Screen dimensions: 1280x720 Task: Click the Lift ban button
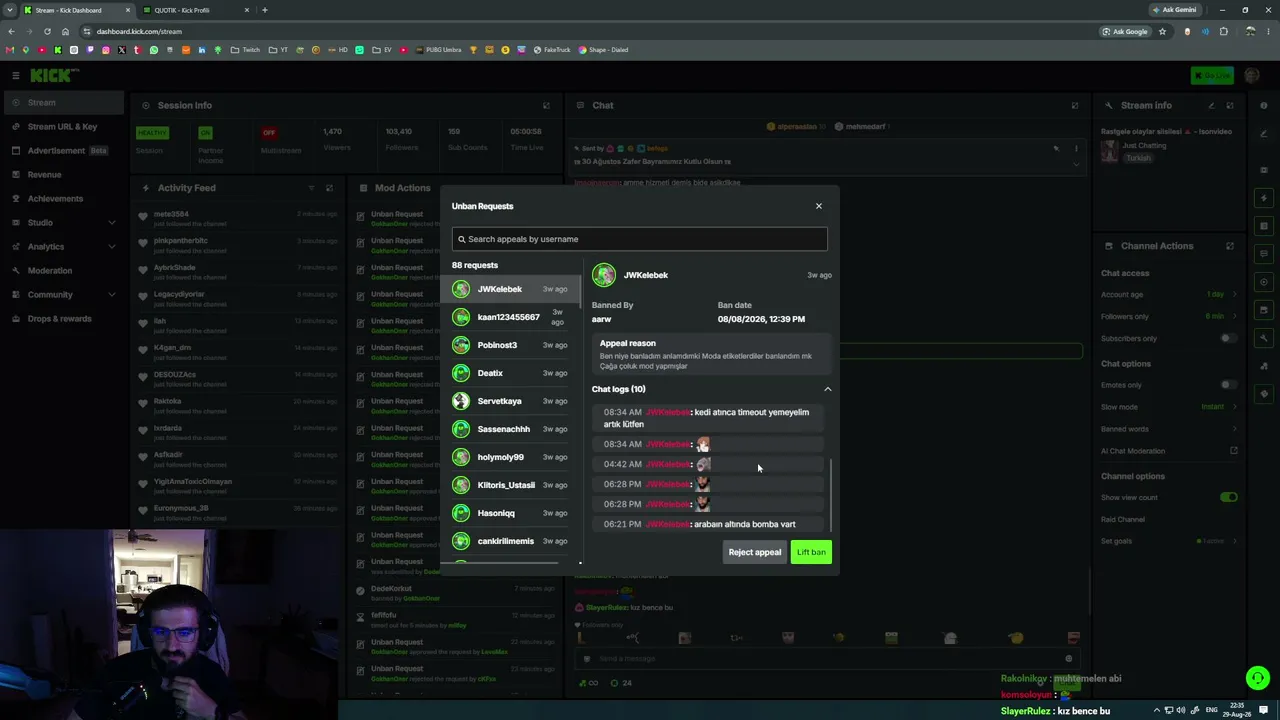[x=811, y=552]
